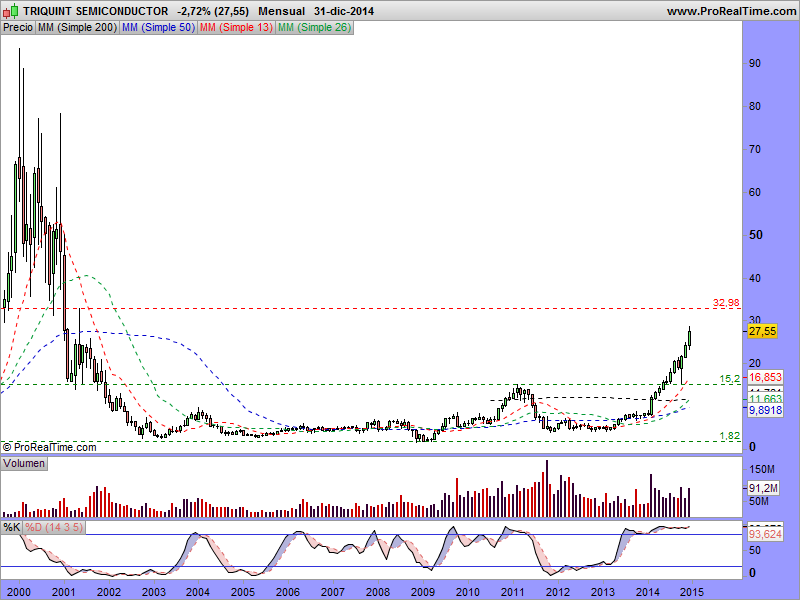Click the Mensual timeframe text
Image resolution: width=800 pixels, height=600 pixels.
coord(281,11)
